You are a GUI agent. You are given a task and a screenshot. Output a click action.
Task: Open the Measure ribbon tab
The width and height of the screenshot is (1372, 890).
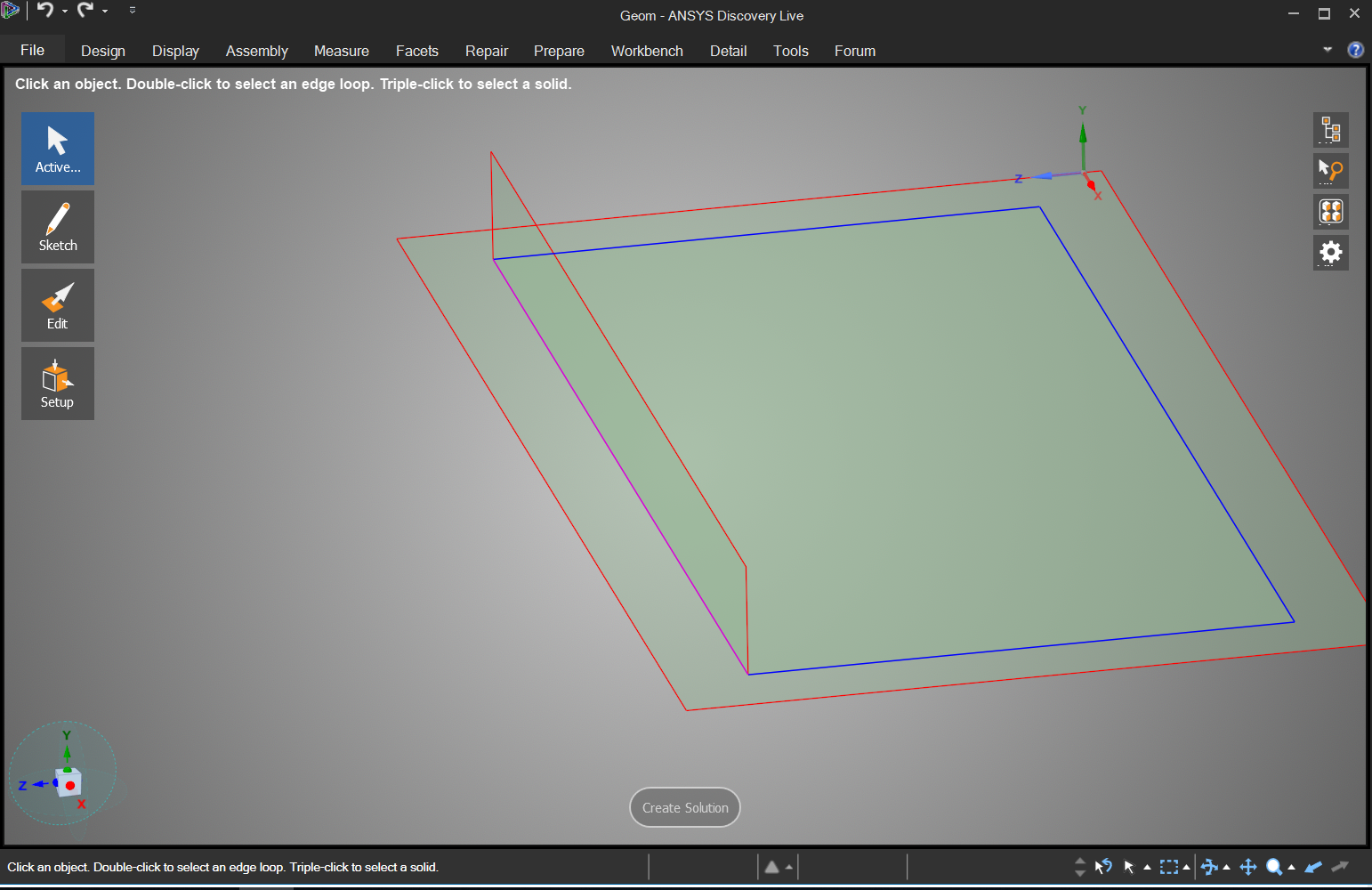341,51
